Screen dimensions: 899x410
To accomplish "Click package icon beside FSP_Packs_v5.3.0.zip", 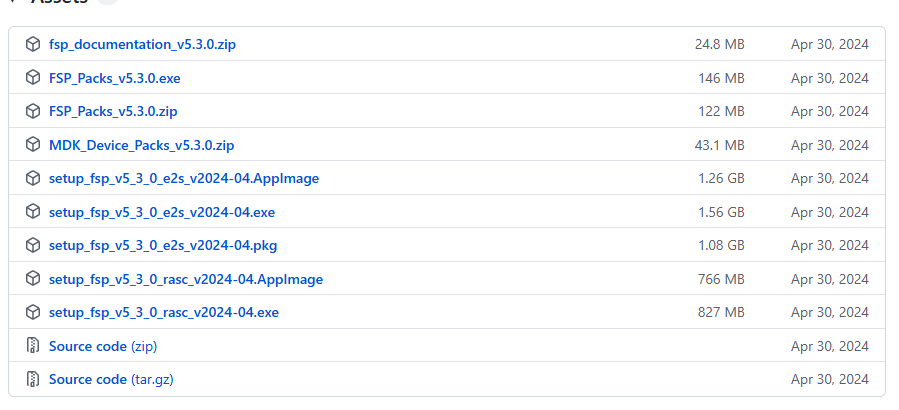I will click(33, 111).
